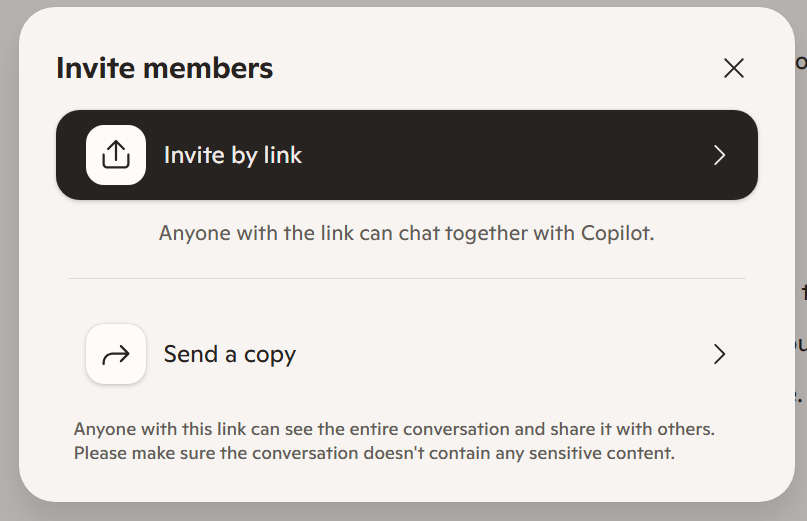Click "Anyone with this link can see" notice line
Screen dimensions: 807x521
(393, 429)
